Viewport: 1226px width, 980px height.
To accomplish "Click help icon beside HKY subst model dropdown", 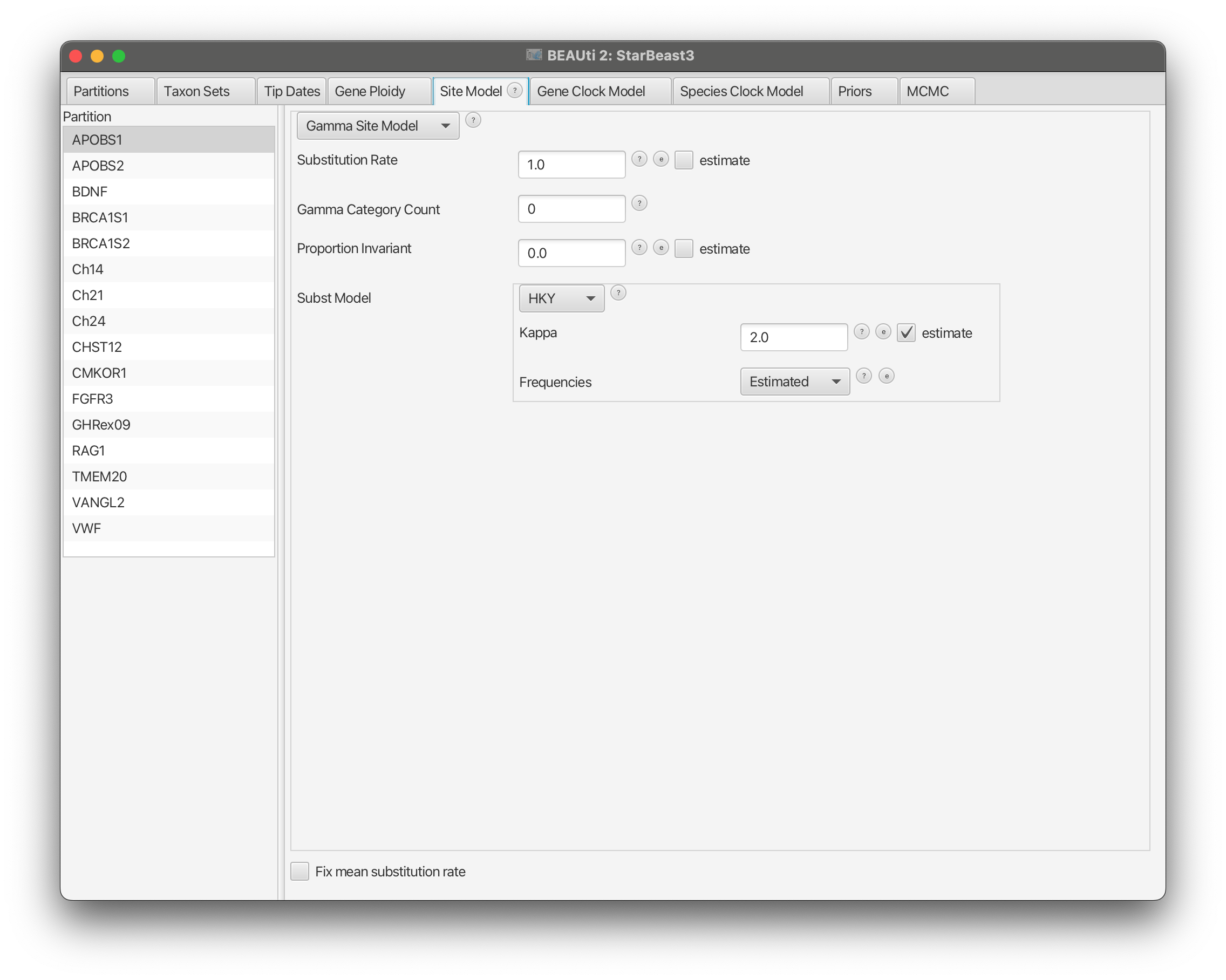I will pos(618,293).
